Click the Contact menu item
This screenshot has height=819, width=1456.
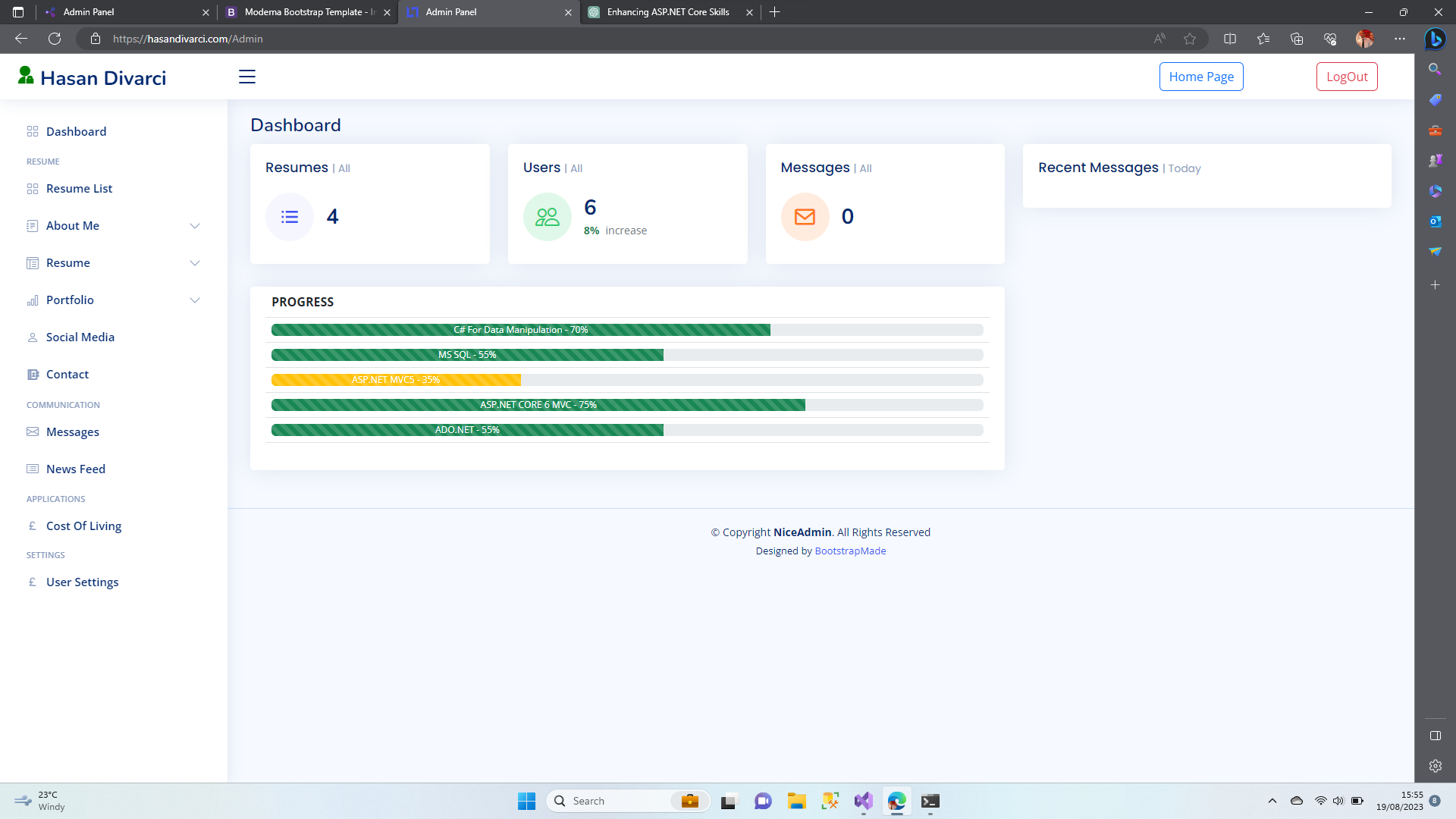click(67, 373)
